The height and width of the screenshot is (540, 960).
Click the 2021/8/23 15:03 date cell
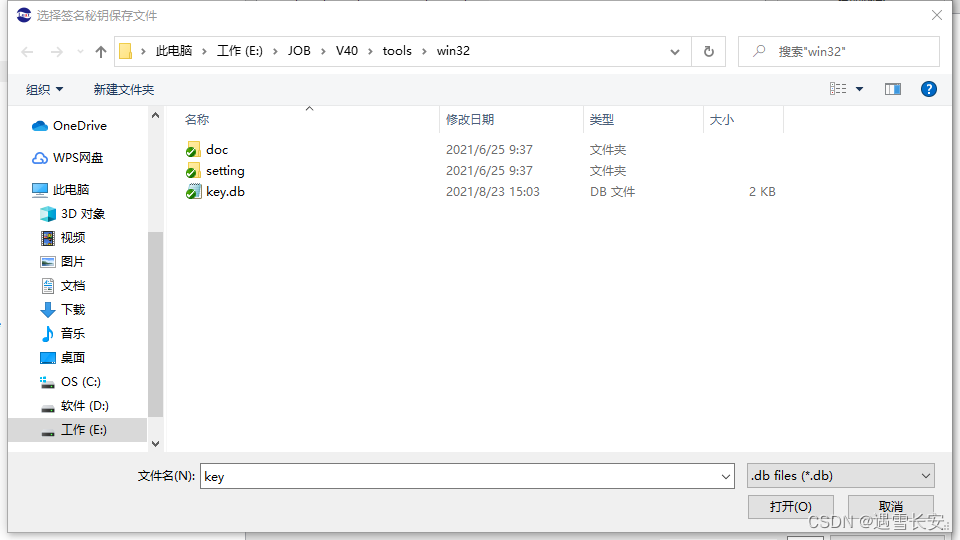(493, 192)
